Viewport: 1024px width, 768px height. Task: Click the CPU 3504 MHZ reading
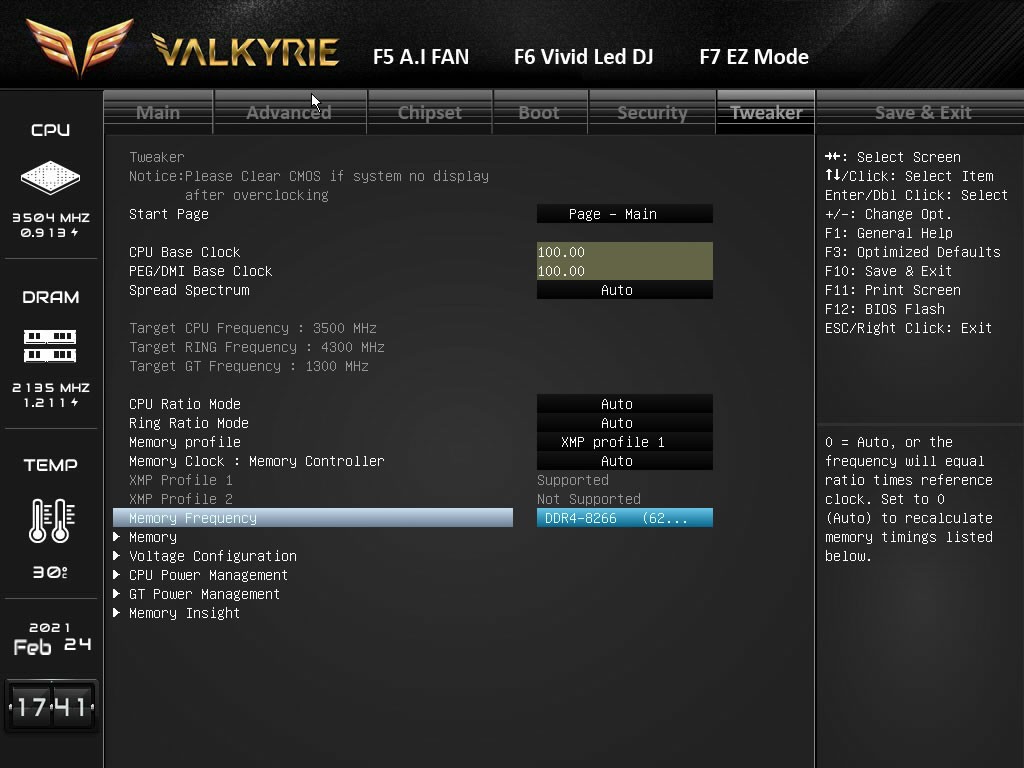point(51,217)
